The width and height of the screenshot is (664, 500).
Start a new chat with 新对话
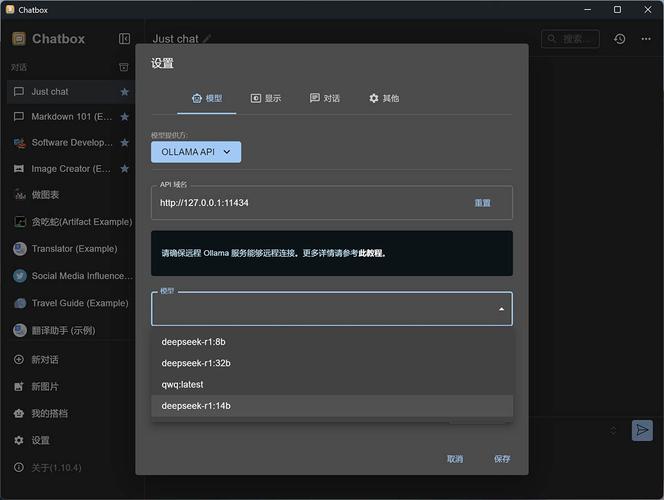pyautogui.click(x=70, y=359)
